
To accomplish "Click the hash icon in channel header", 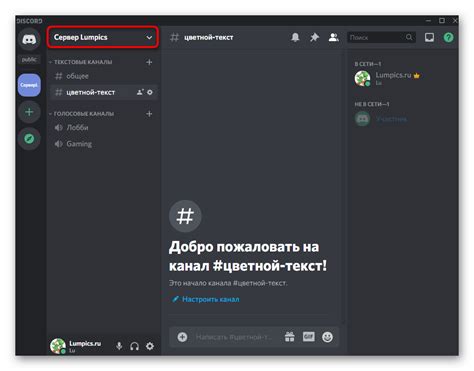I will (x=174, y=37).
